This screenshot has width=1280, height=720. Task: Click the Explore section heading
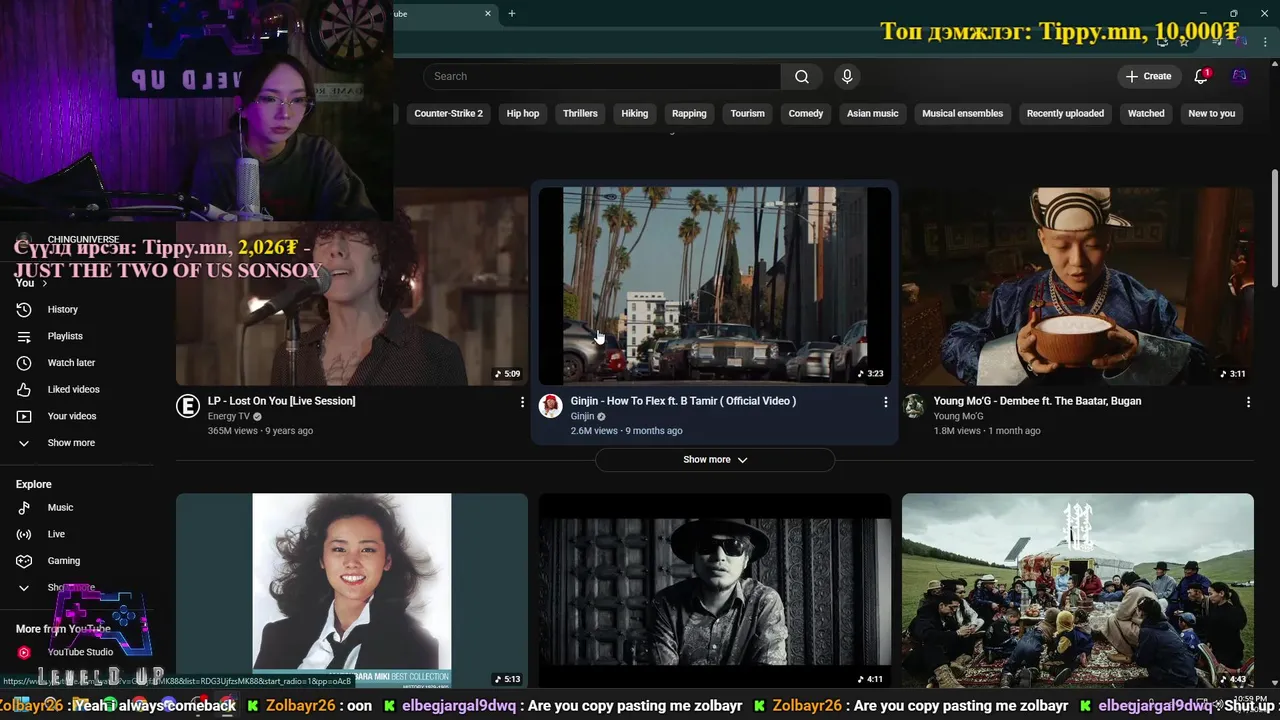[x=34, y=484]
